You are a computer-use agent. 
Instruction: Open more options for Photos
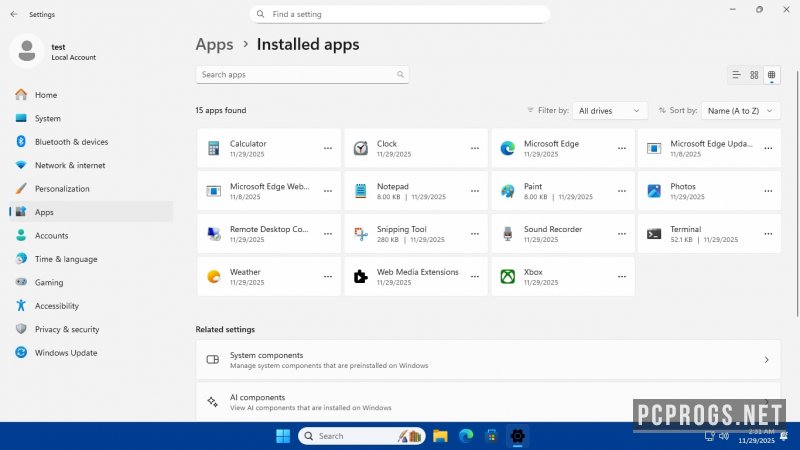click(768, 191)
